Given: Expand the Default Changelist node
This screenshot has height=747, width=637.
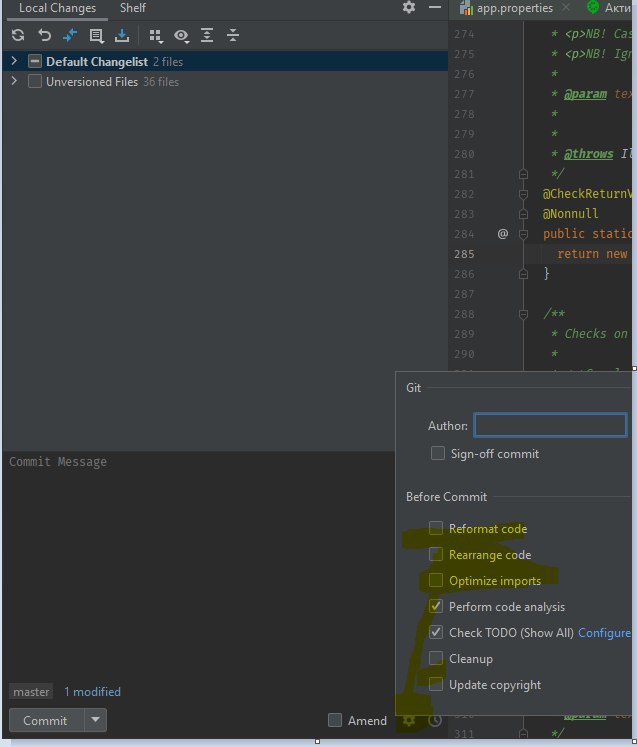Looking at the screenshot, I should pyautogui.click(x=14, y=61).
